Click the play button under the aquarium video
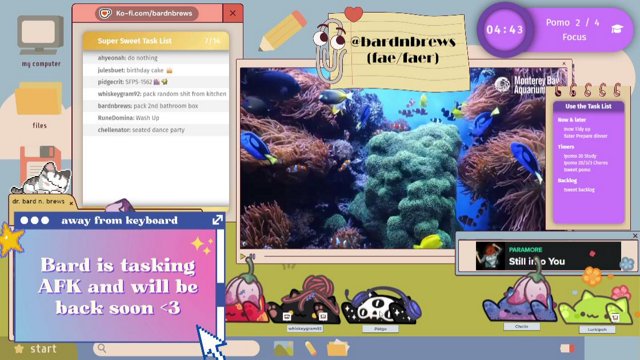This screenshot has width=640, height=360. (242, 256)
